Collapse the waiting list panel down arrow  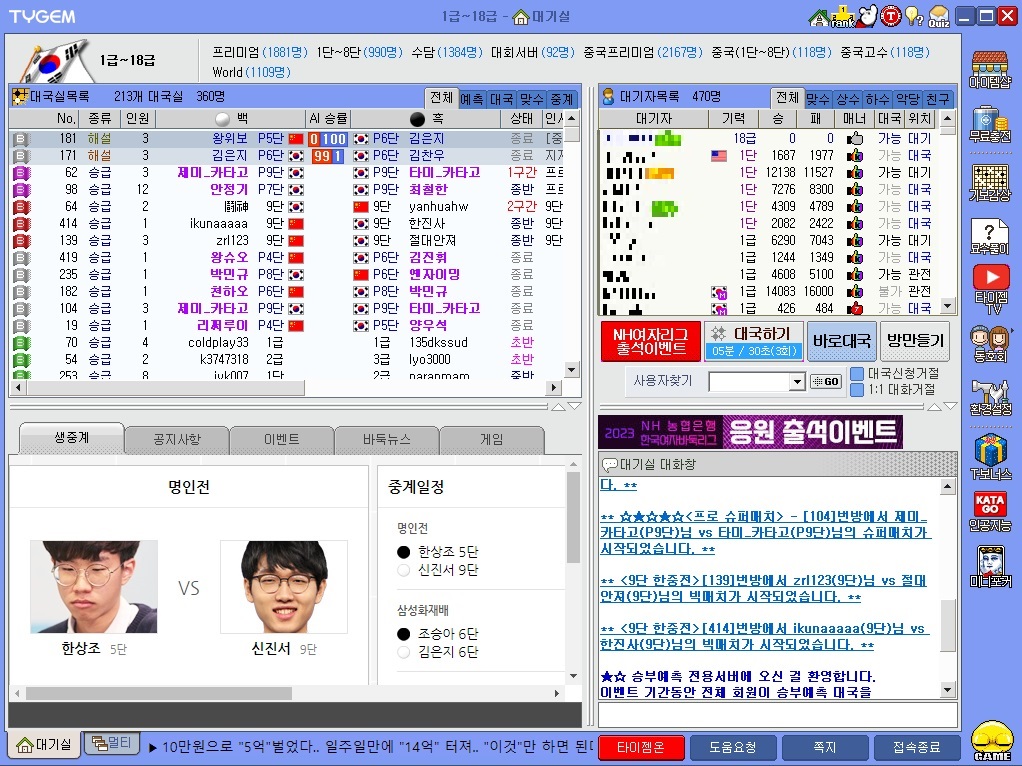point(950,407)
